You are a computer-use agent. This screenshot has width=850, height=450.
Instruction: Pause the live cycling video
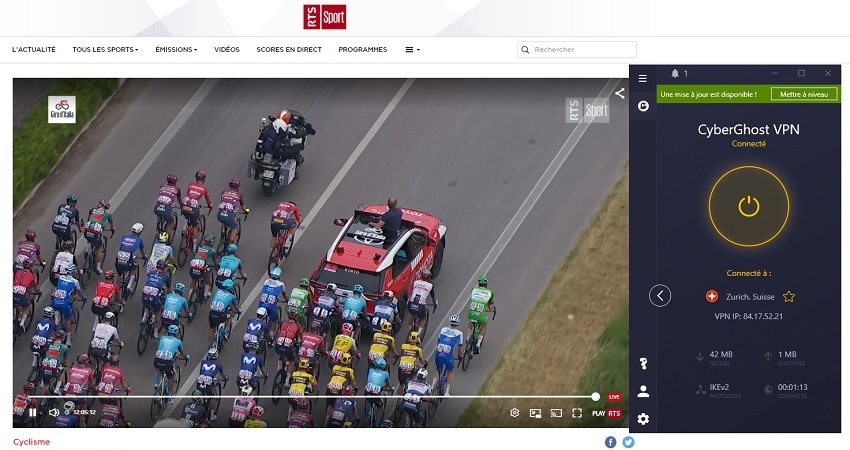pyautogui.click(x=33, y=413)
